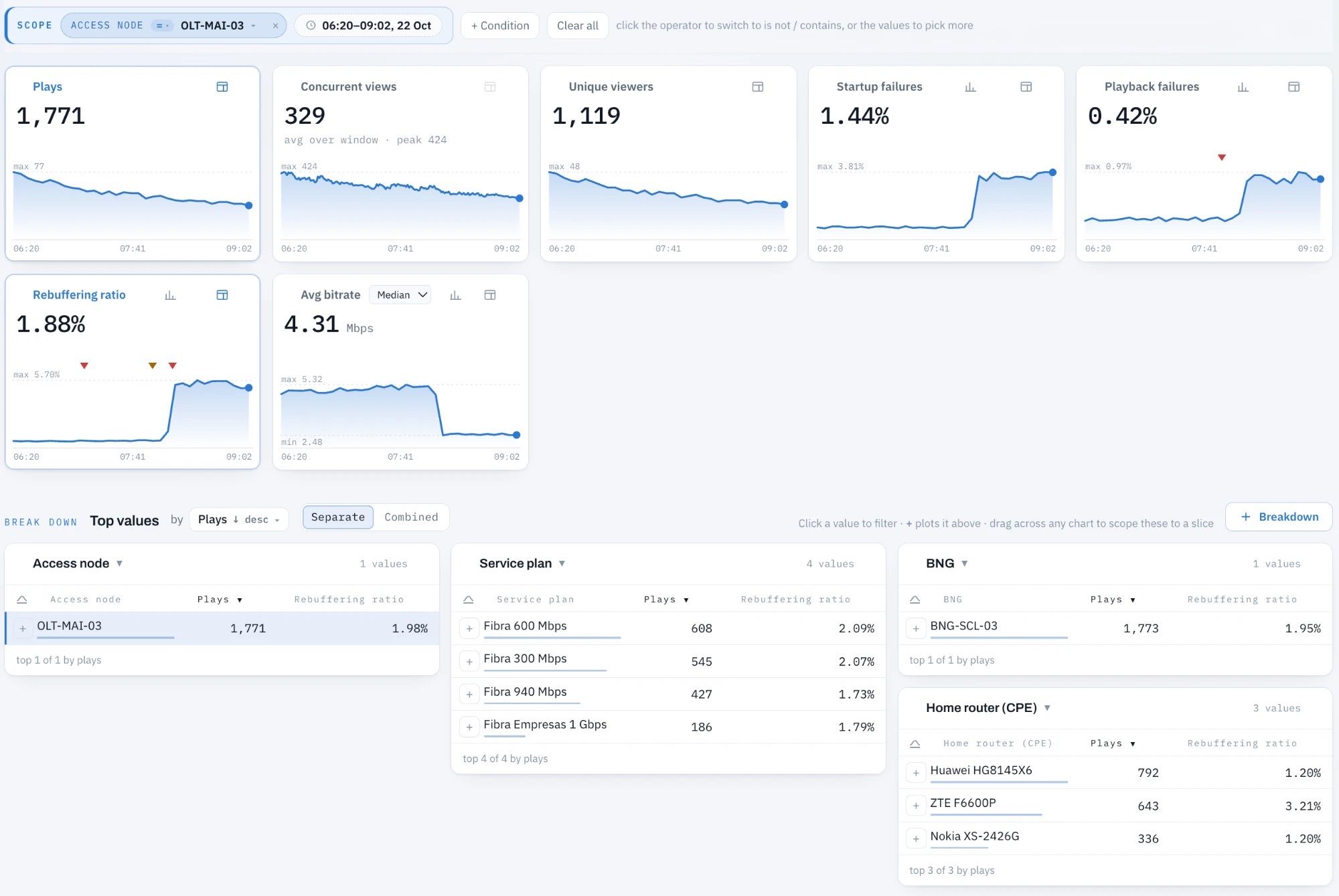Expand the BNG dimension menu
Screen dimensions: 1339x896
click(964, 563)
